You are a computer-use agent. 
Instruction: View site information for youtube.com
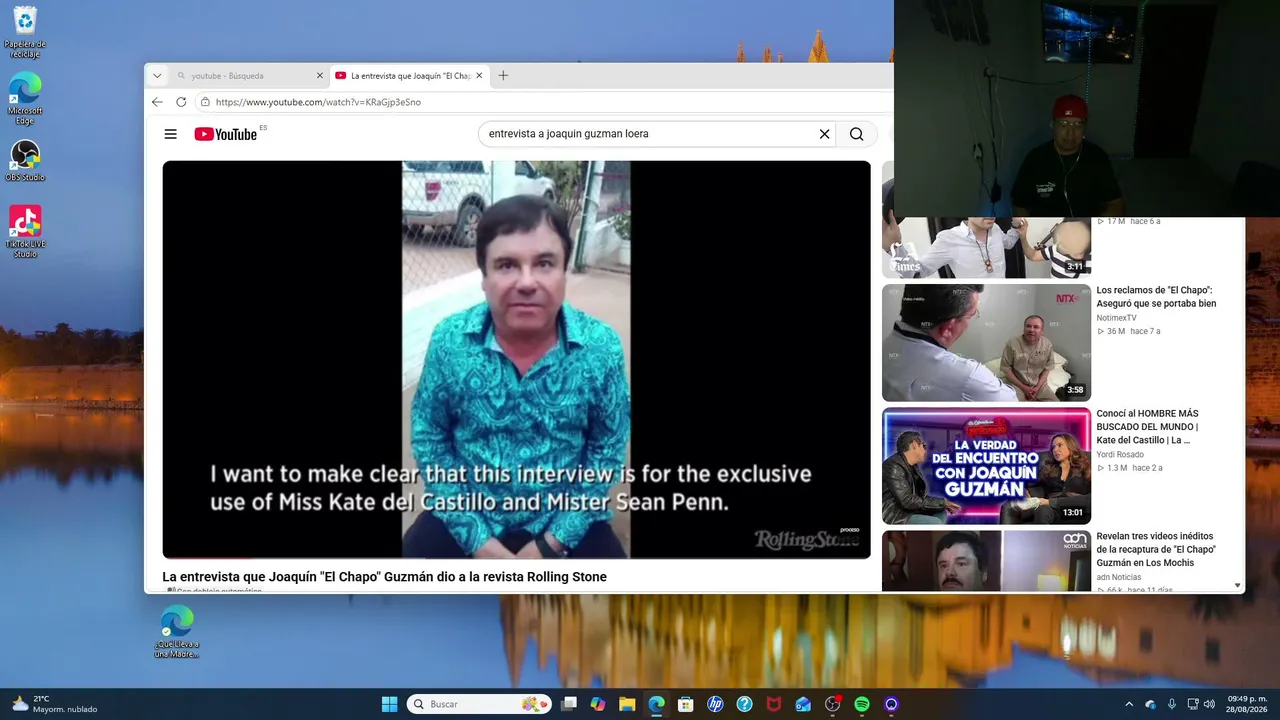205,102
